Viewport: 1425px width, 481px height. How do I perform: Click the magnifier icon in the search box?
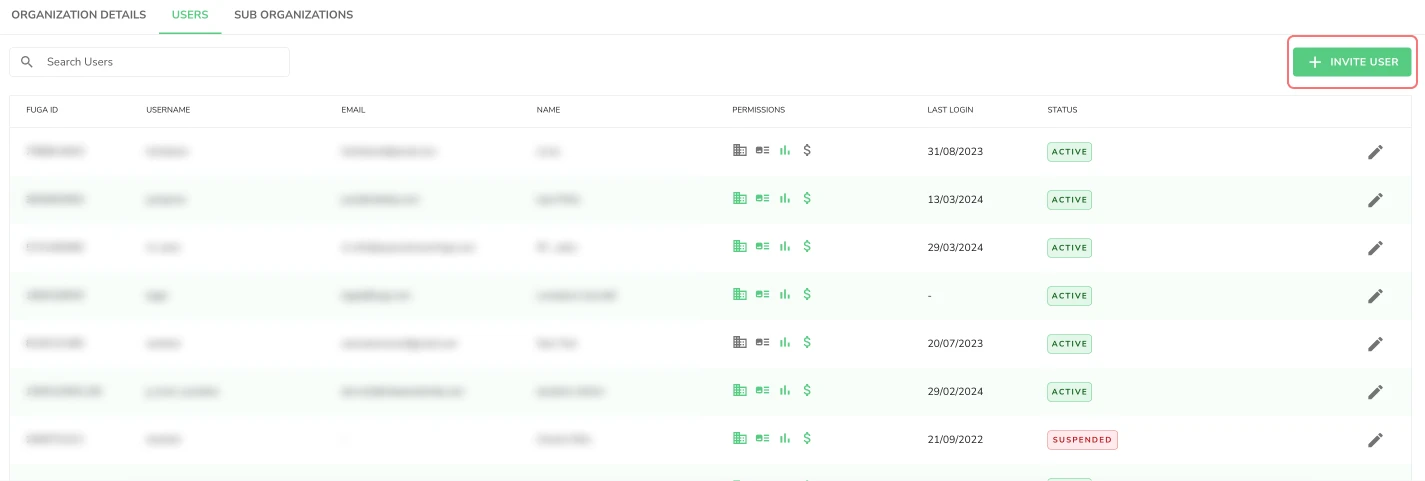point(27,62)
